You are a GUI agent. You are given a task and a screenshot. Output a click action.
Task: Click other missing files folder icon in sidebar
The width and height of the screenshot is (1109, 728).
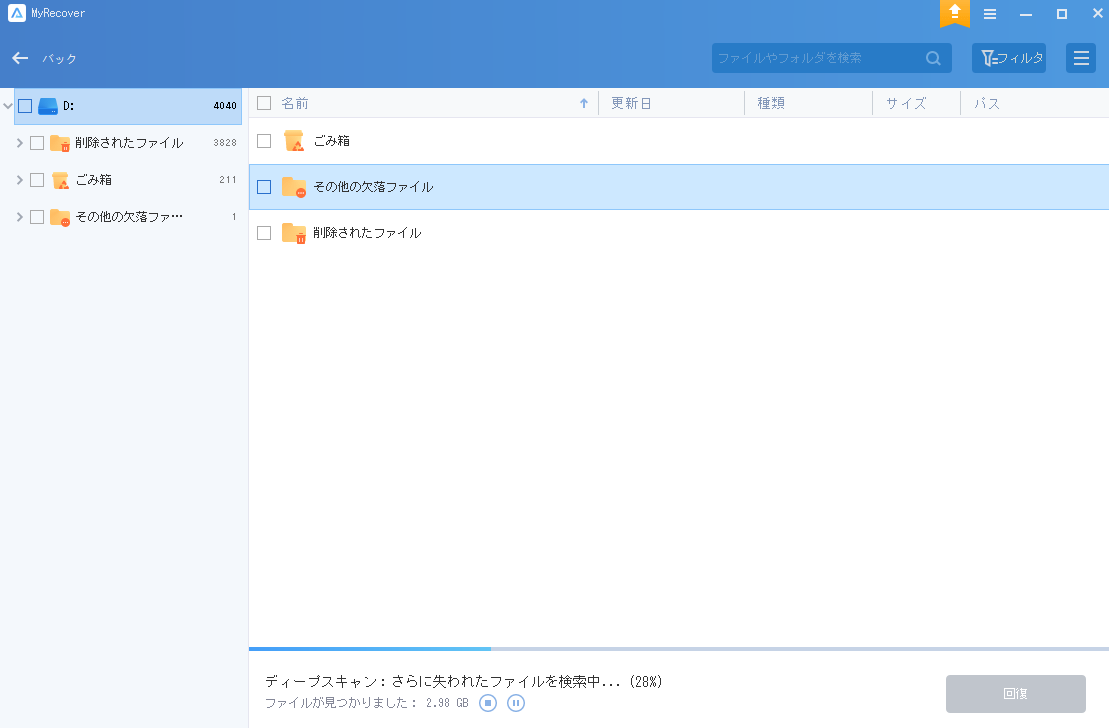(60, 216)
